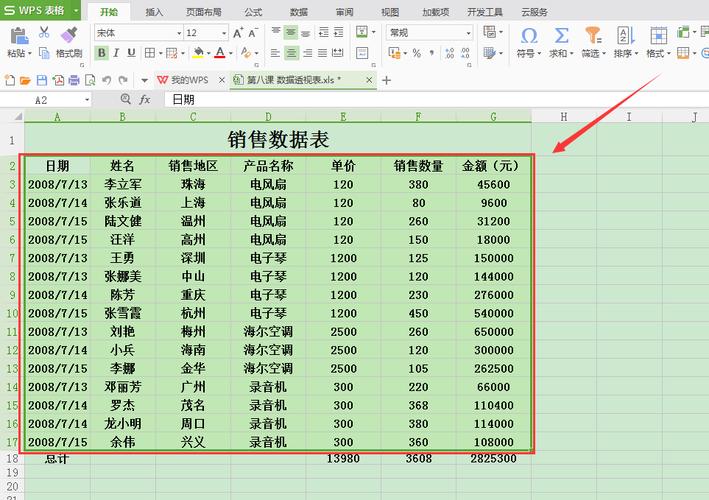Click the undo arrow
This screenshot has width=709, height=500.
pos(107,80)
